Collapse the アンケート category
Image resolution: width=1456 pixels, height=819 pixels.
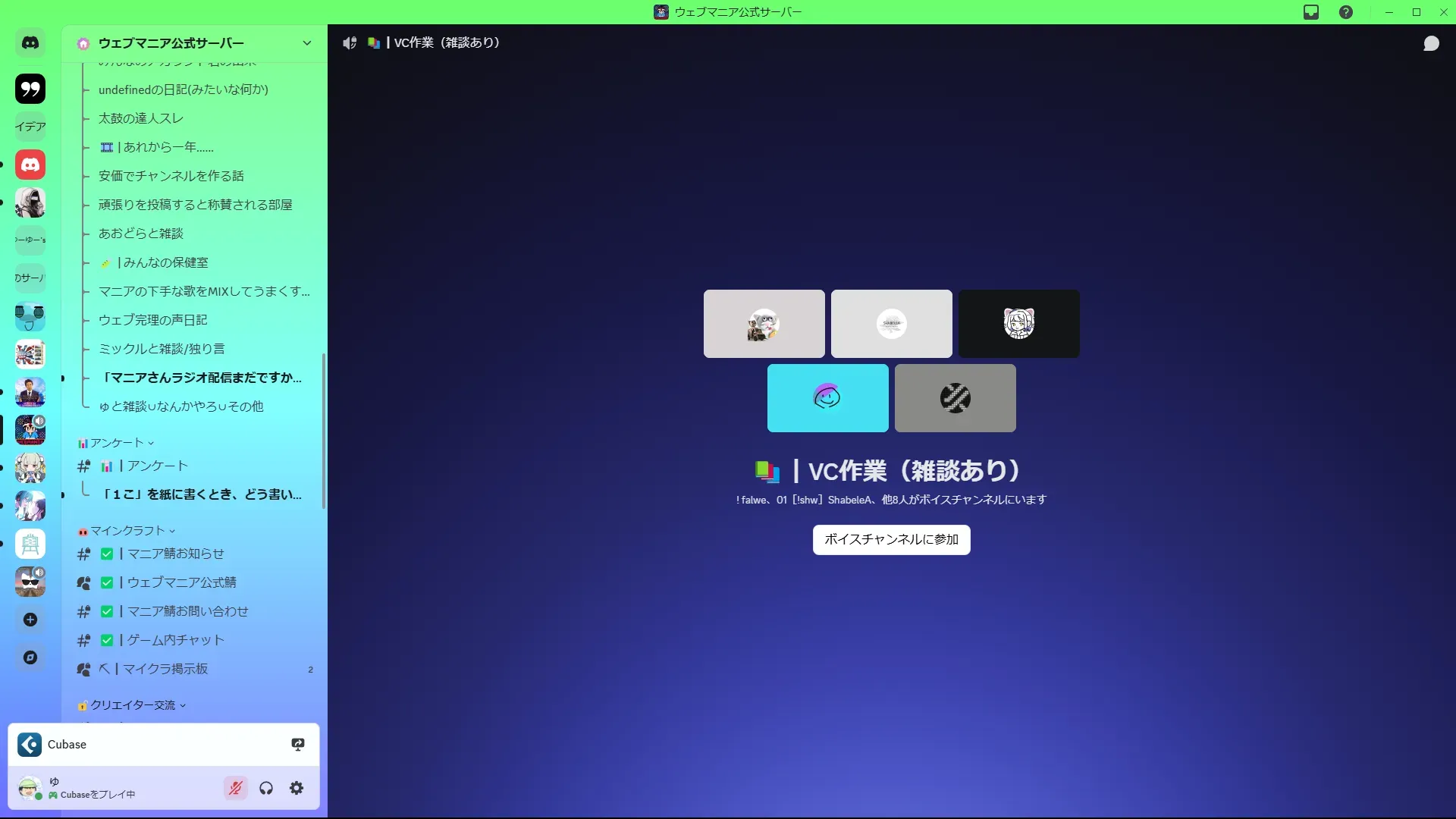[116, 443]
